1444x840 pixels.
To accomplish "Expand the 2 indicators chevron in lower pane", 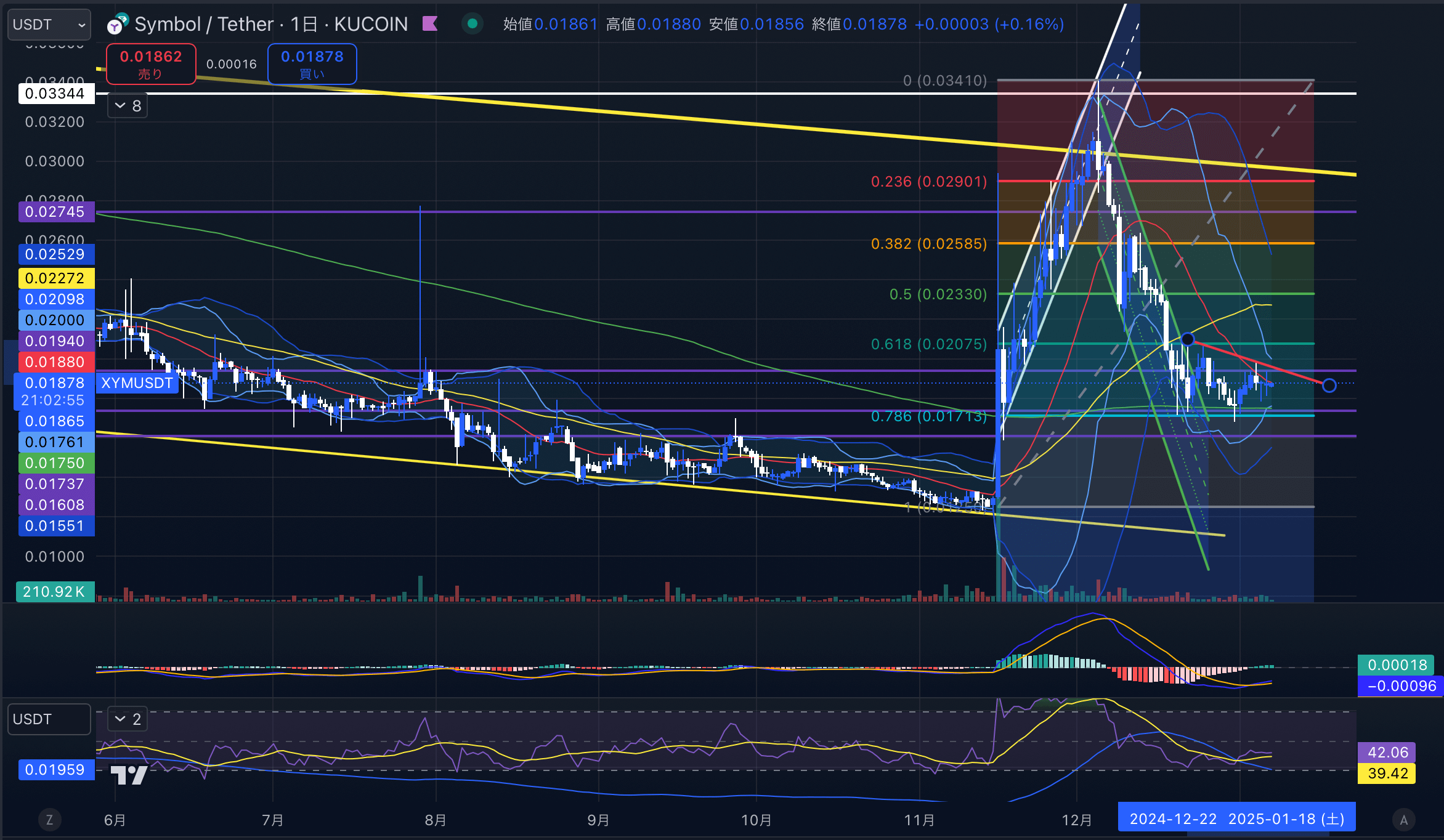I will [x=128, y=719].
